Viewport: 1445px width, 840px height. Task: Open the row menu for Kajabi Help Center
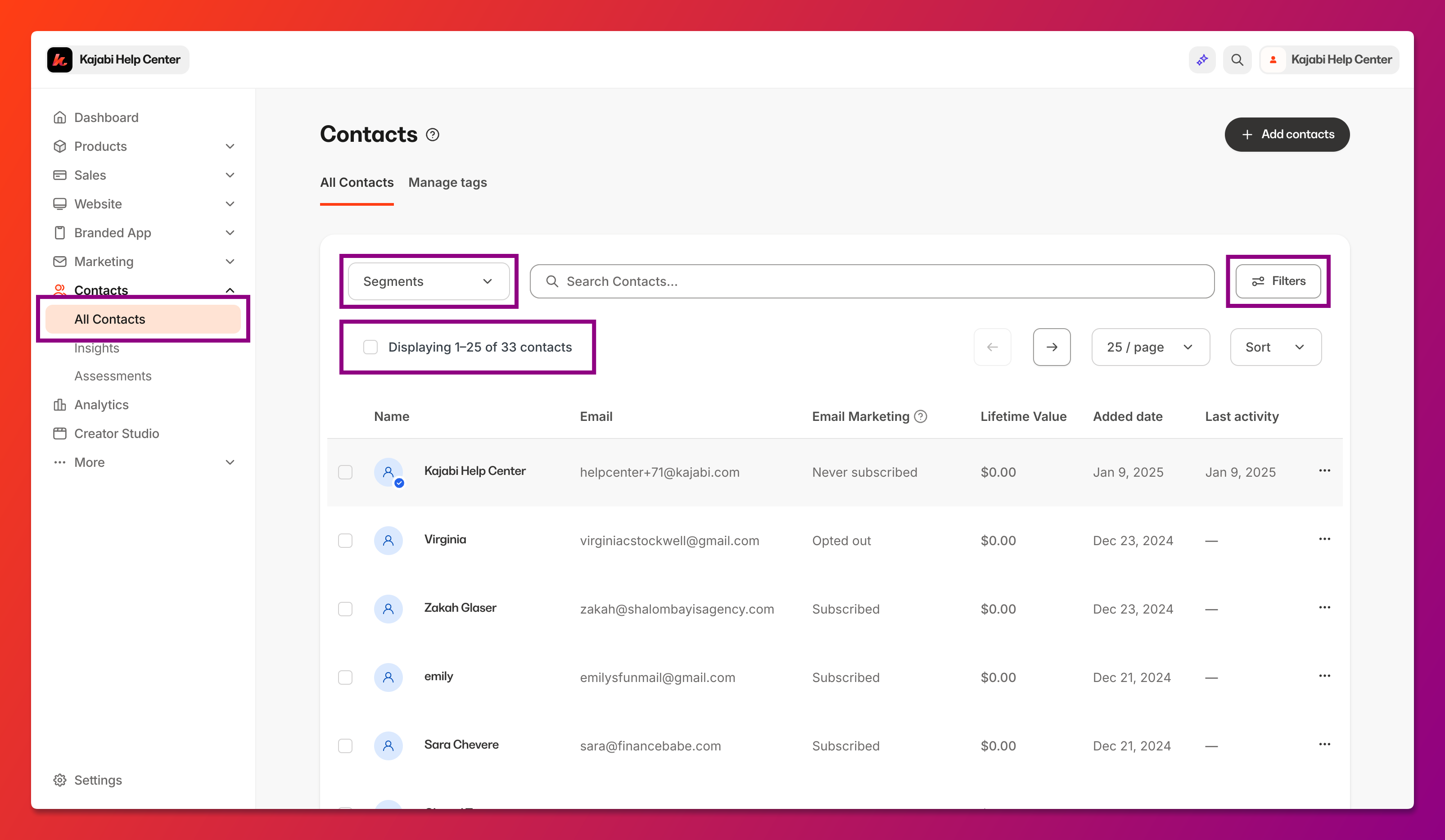tap(1324, 471)
